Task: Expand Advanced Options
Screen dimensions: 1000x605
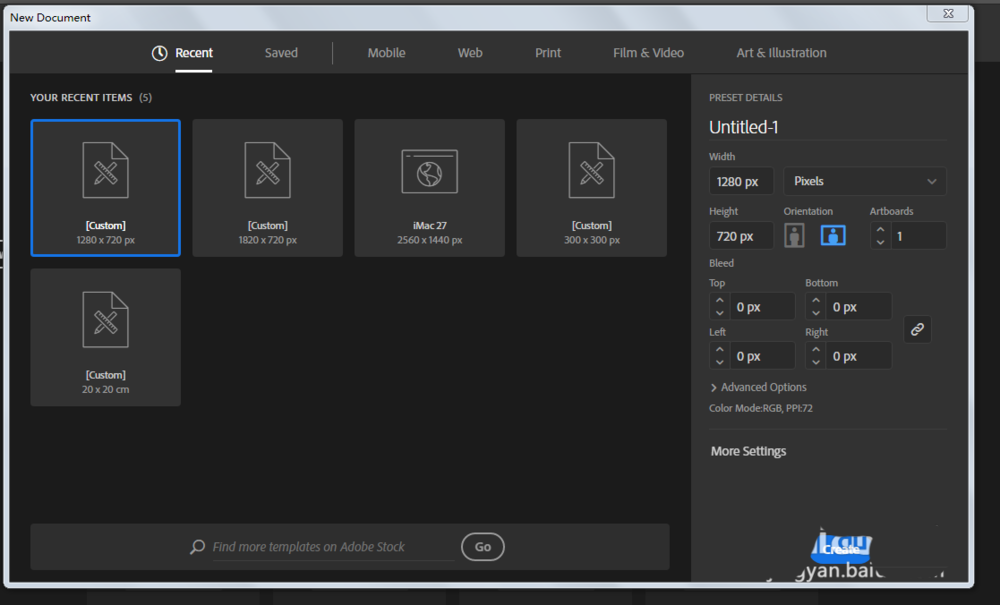Action: point(758,387)
